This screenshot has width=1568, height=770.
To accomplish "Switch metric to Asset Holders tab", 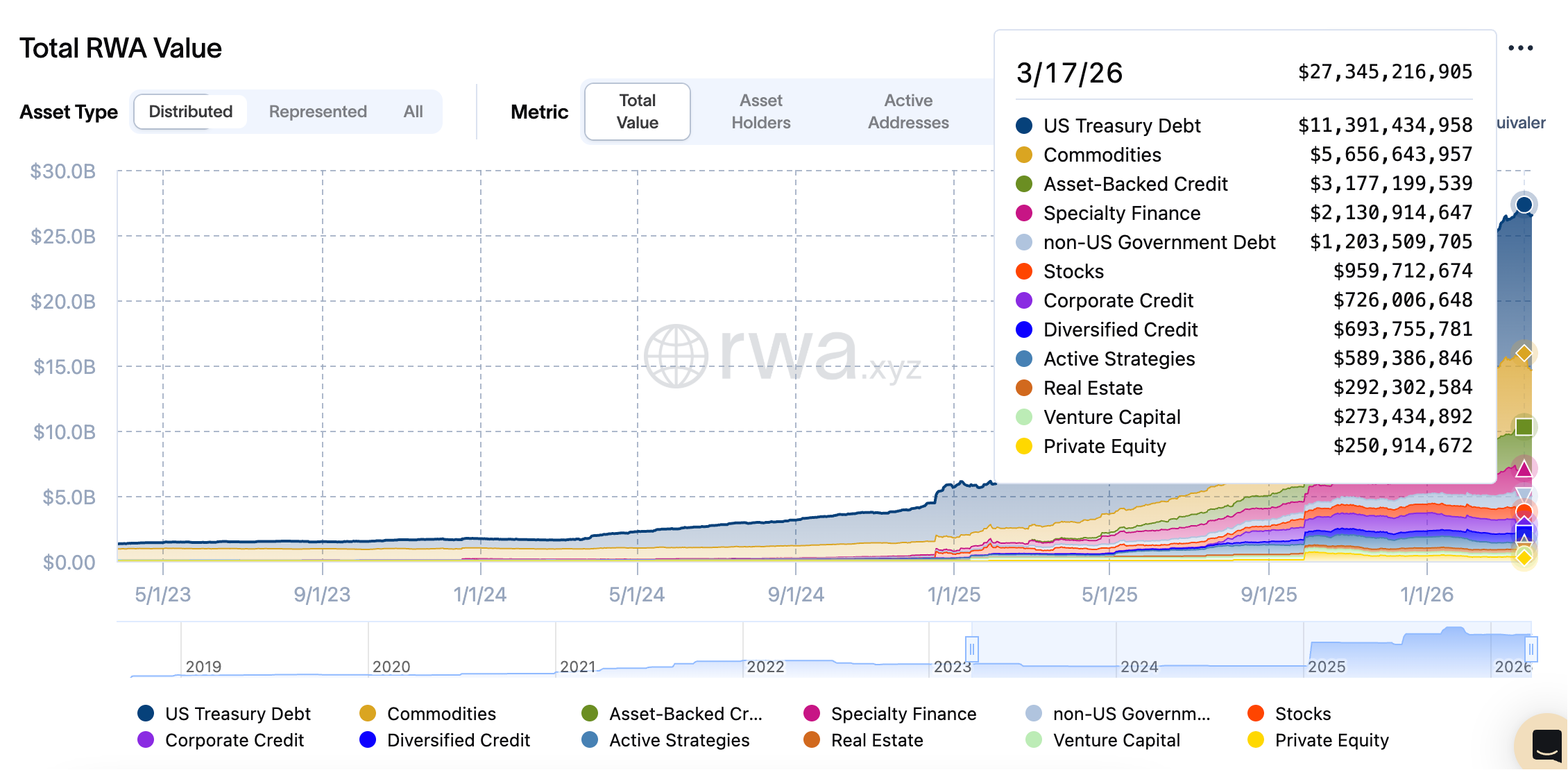I will pyautogui.click(x=760, y=112).
